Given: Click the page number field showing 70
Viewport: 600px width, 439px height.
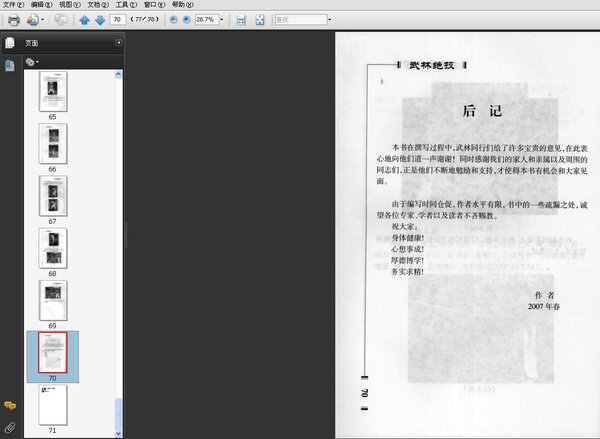Looking at the screenshot, I should (117, 20).
